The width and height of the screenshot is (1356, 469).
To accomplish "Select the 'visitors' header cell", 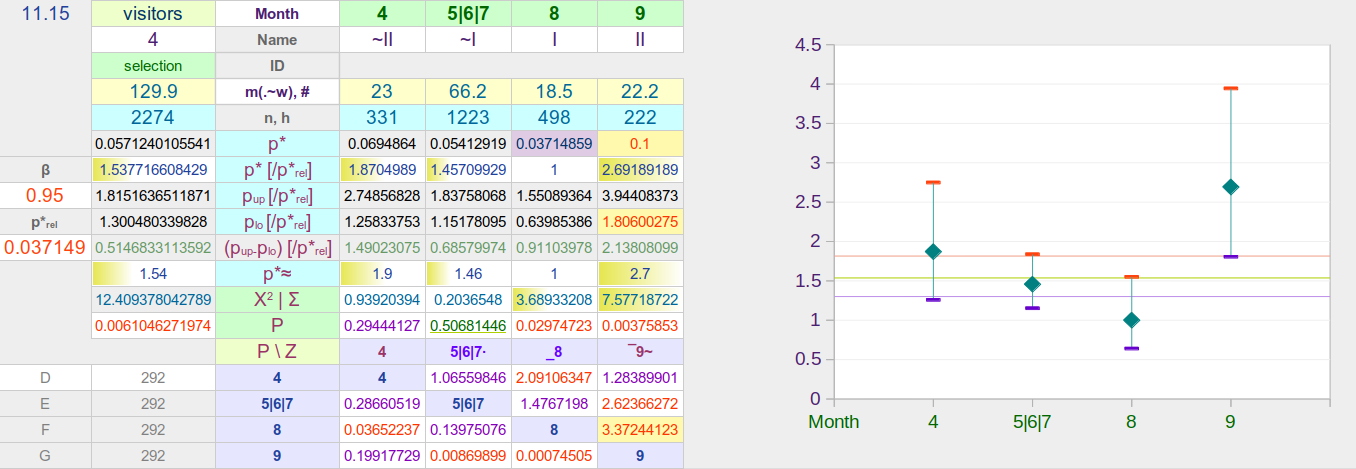I will tap(153, 14).
